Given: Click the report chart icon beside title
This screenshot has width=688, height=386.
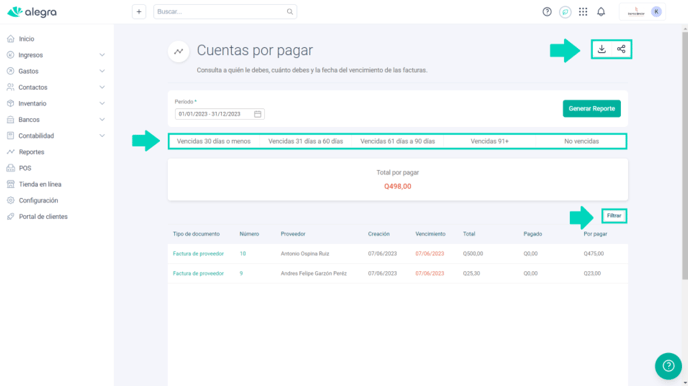Looking at the screenshot, I should (x=179, y=51).
